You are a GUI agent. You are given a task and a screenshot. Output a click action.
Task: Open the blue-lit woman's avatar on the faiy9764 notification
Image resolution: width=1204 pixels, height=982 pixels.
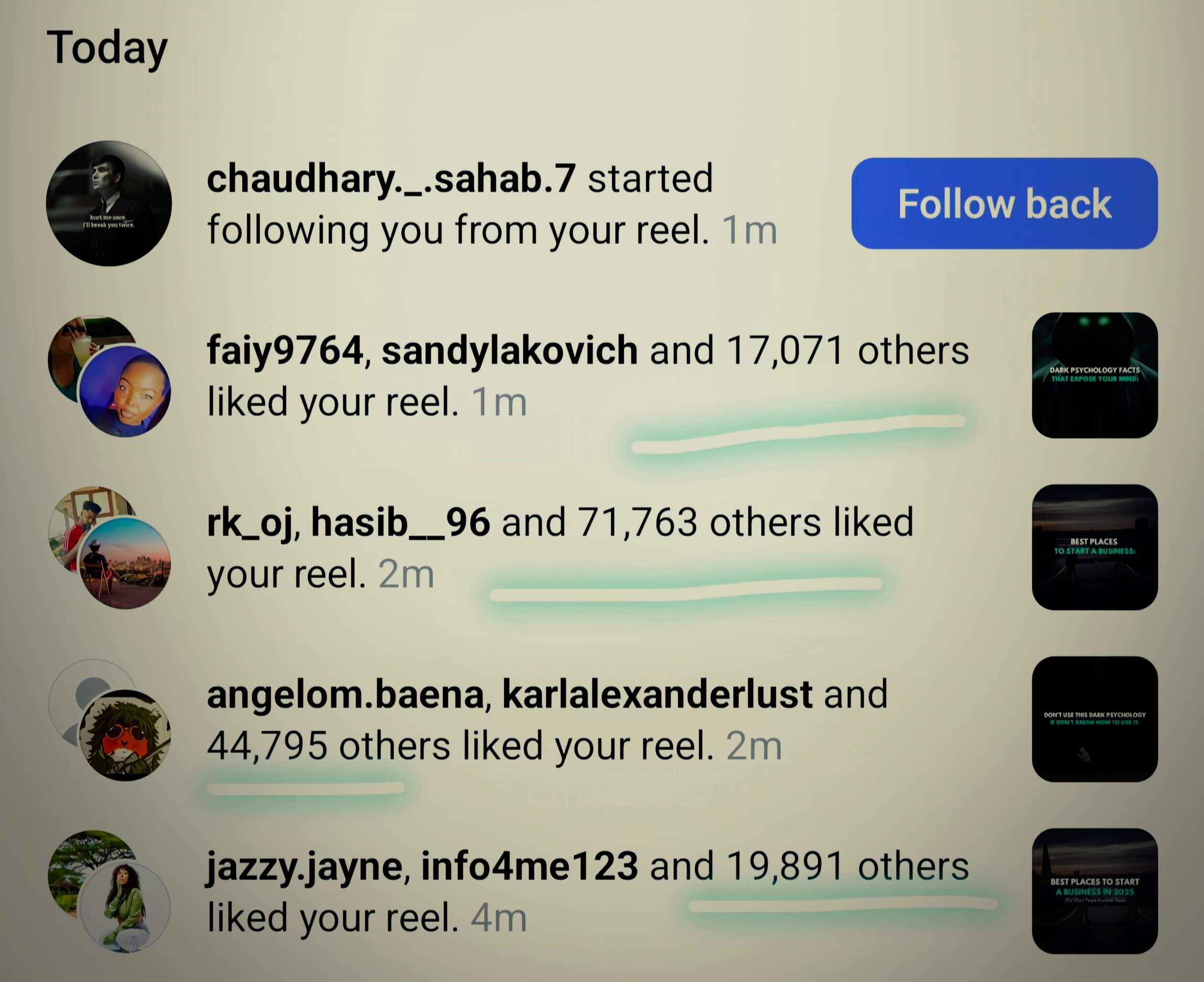coord(125,392)
